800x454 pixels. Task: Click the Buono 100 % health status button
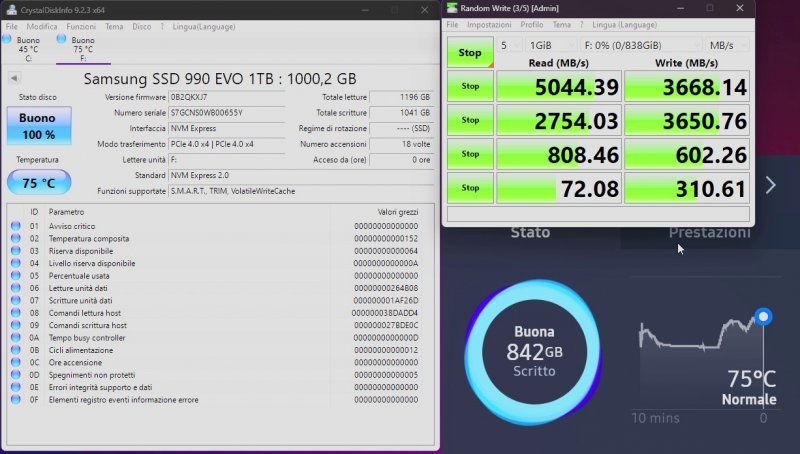[39, 125]
